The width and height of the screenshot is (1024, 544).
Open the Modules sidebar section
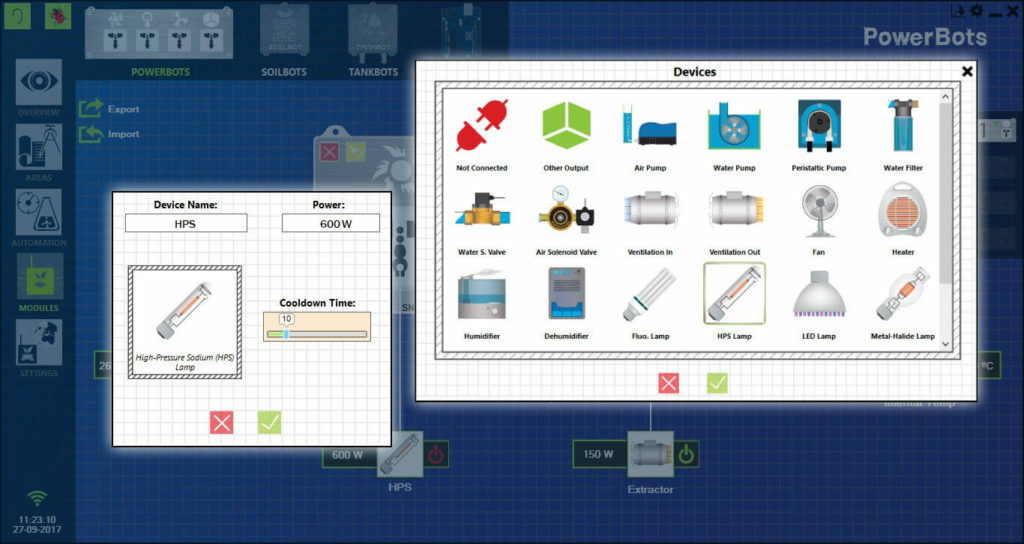click(39, 277)
